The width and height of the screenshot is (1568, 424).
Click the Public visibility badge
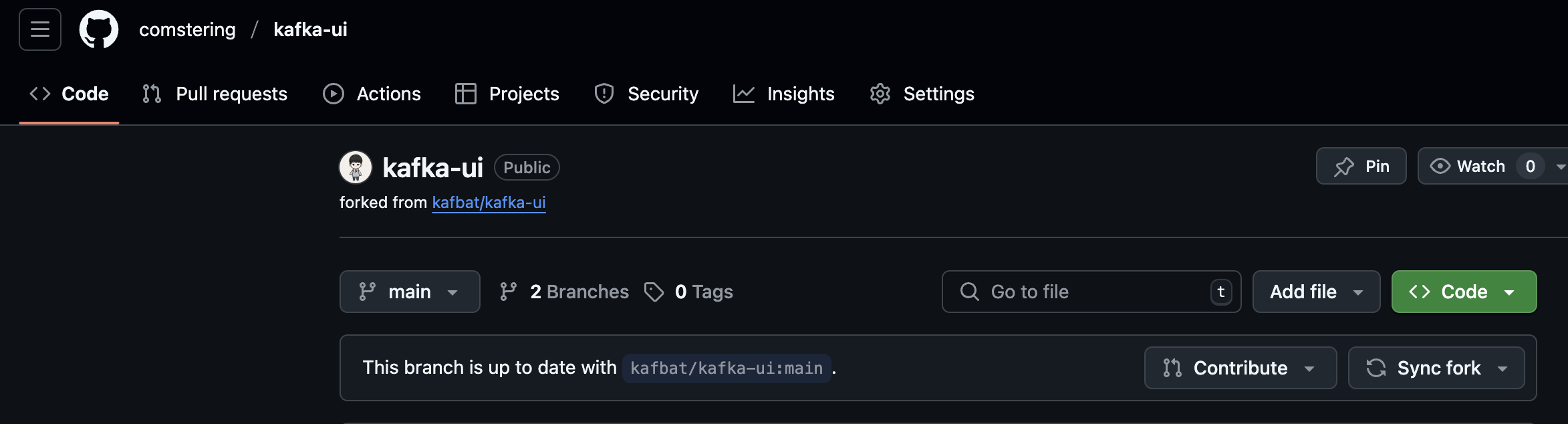pos(527,167)
